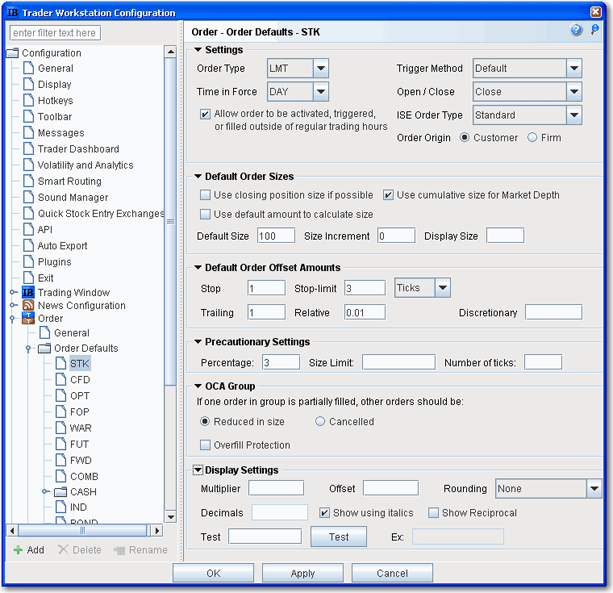This screenshot has width=613, height=593.
Task: Click the News Configuration RSS icon
Action: [28, 305]
